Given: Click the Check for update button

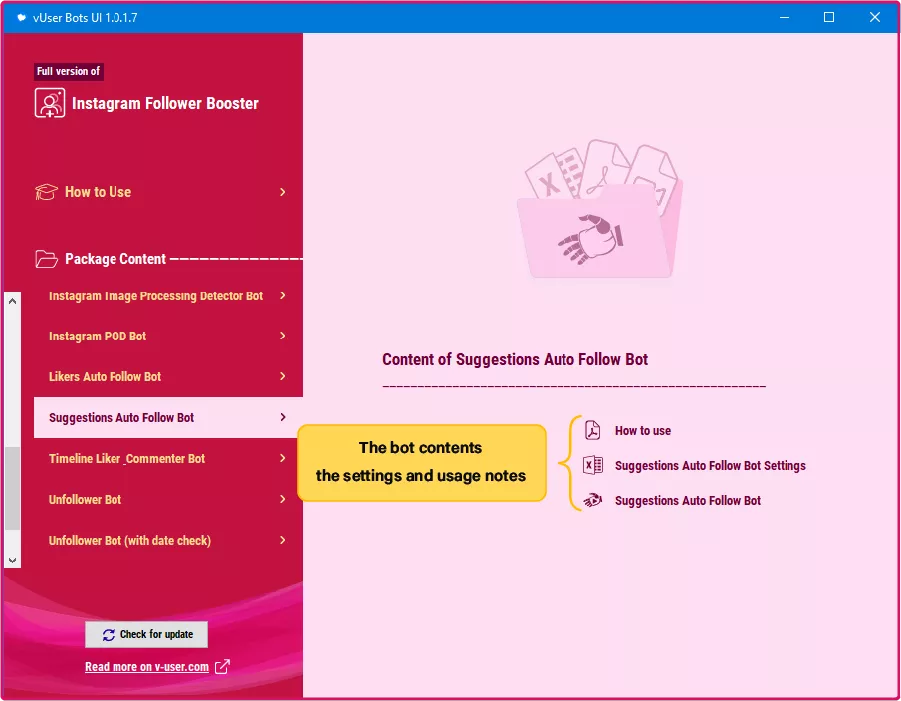Looking at the screenshot, I should coord(147,634).
